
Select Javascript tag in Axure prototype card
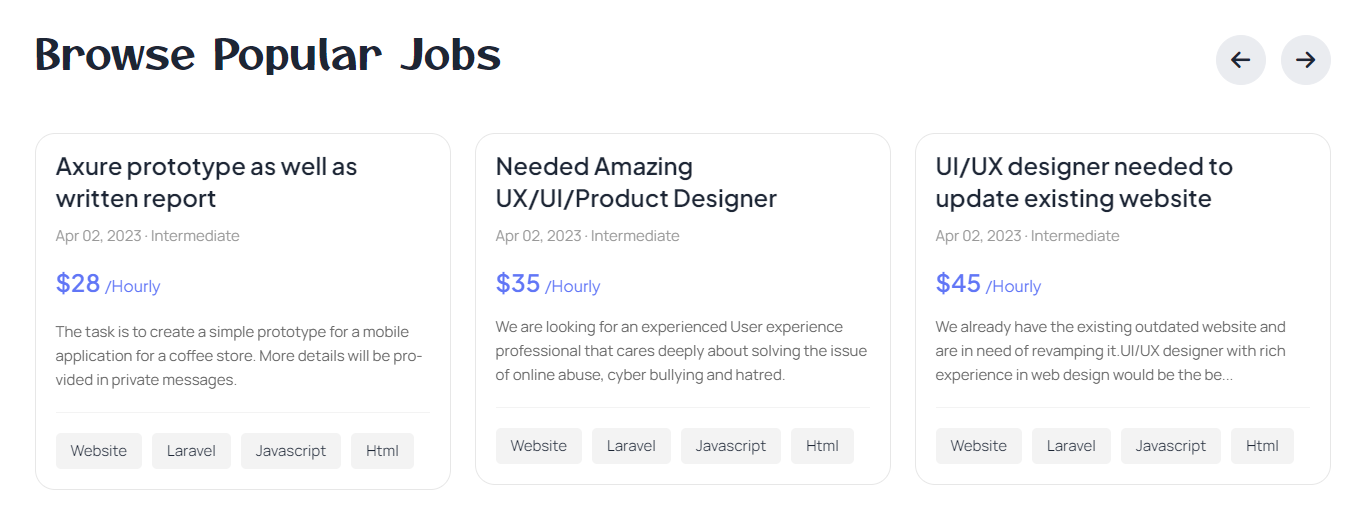290,451
